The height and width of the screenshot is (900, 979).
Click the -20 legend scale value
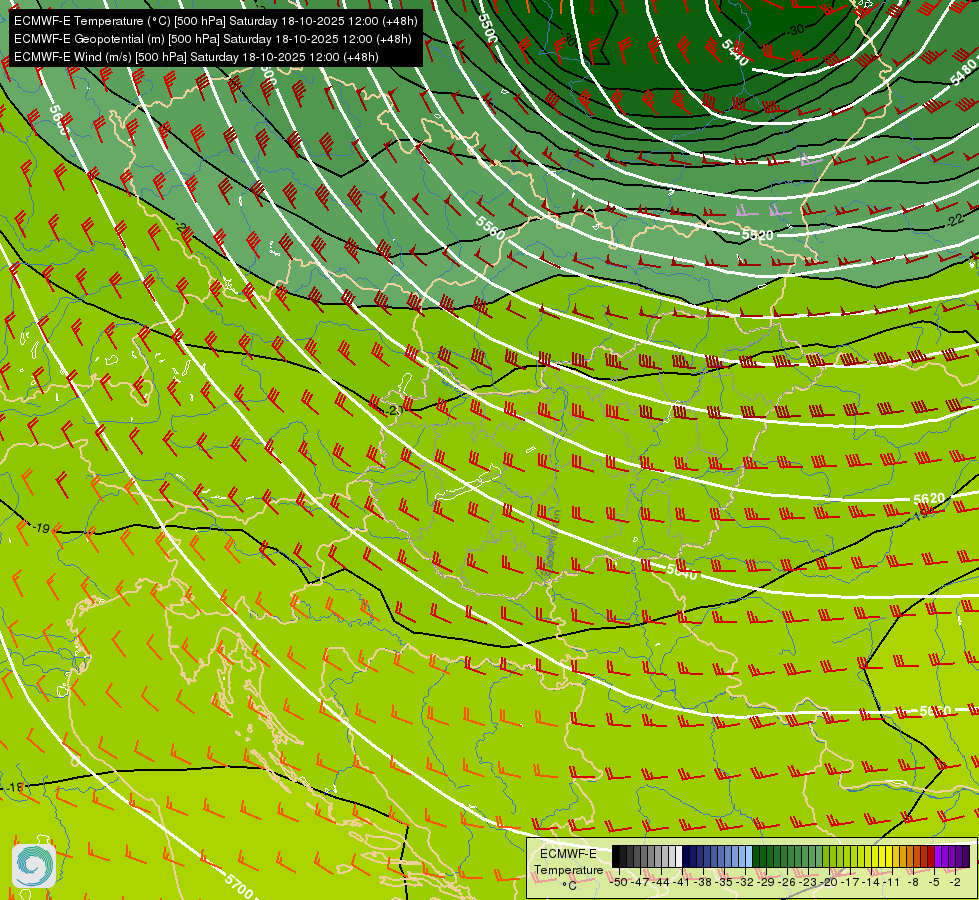[829, 882]
